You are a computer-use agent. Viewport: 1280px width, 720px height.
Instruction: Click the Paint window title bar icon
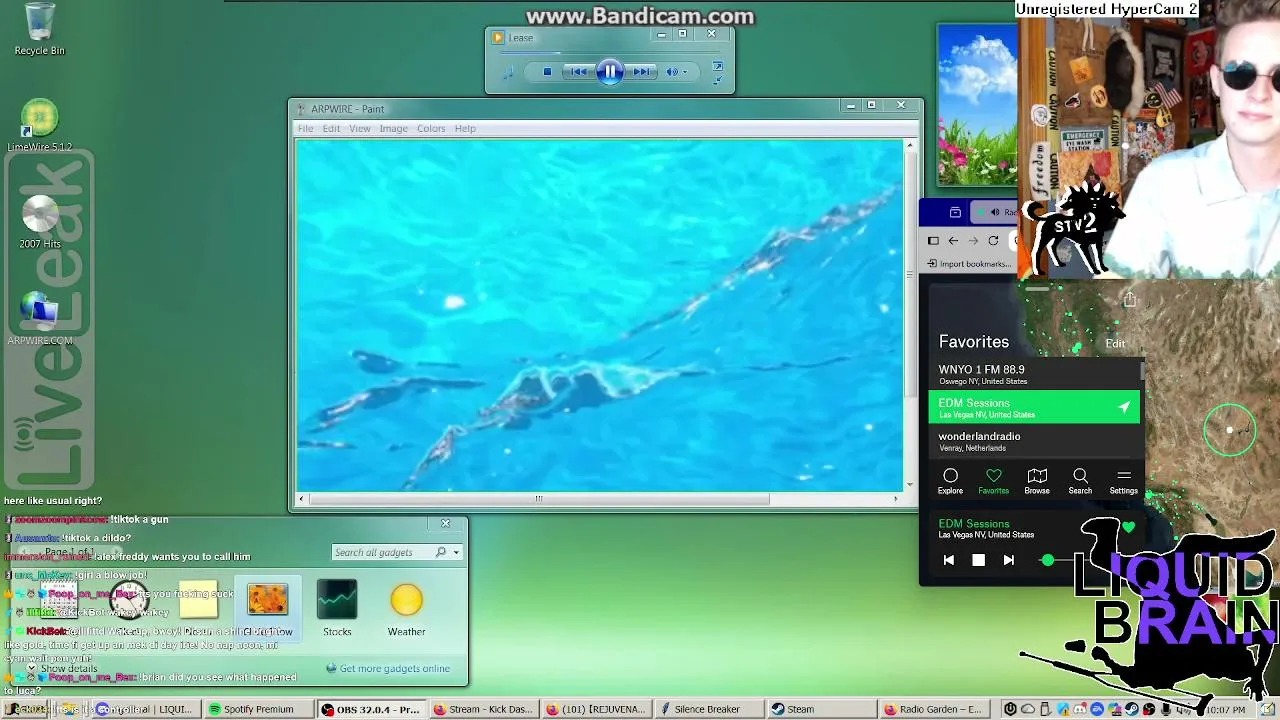pyautogui.click(x=301, y=109)
